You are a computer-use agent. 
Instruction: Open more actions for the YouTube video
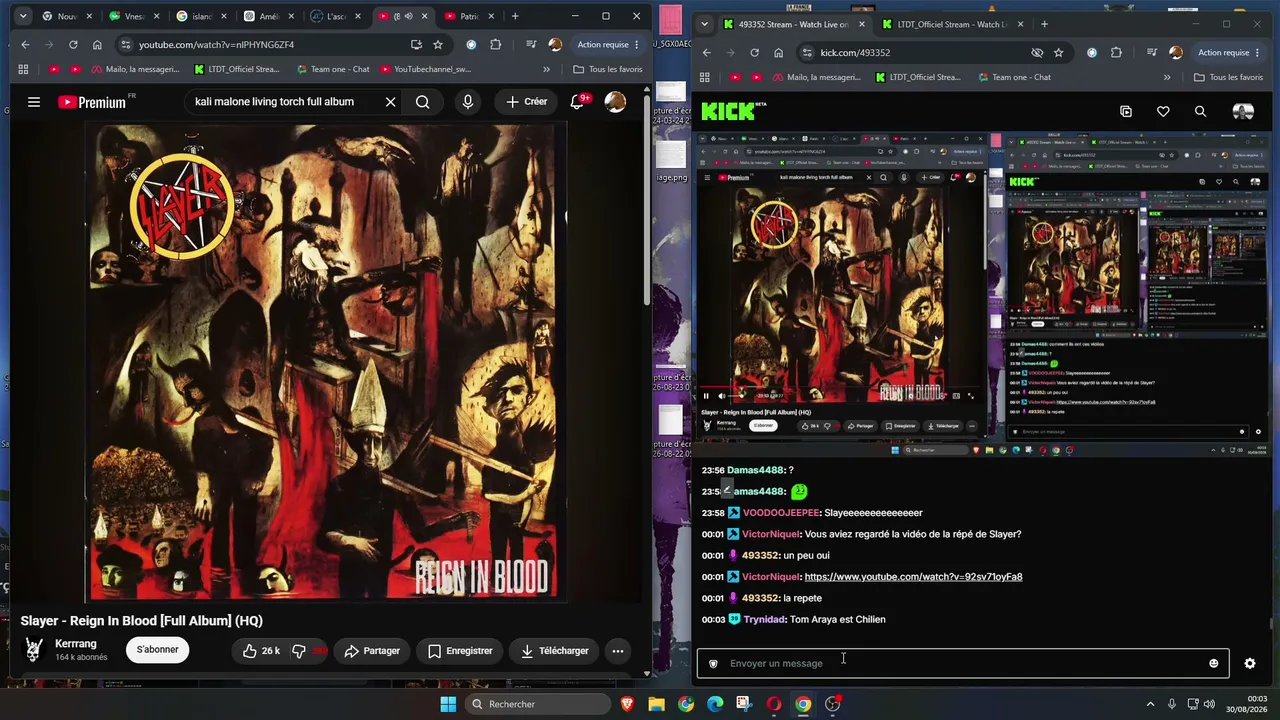[x=618, y=651]
